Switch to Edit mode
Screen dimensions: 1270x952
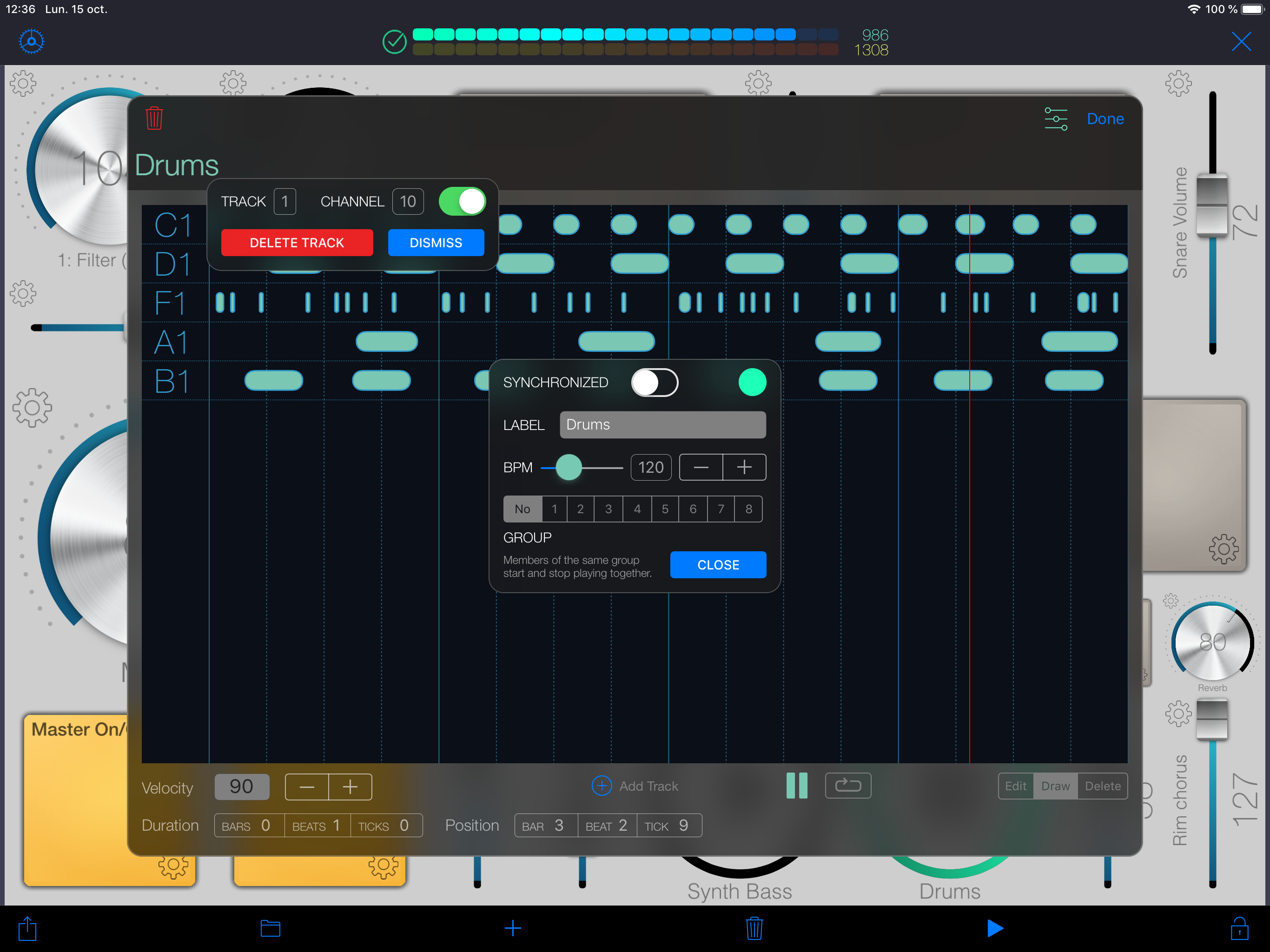pos(1015,786)
